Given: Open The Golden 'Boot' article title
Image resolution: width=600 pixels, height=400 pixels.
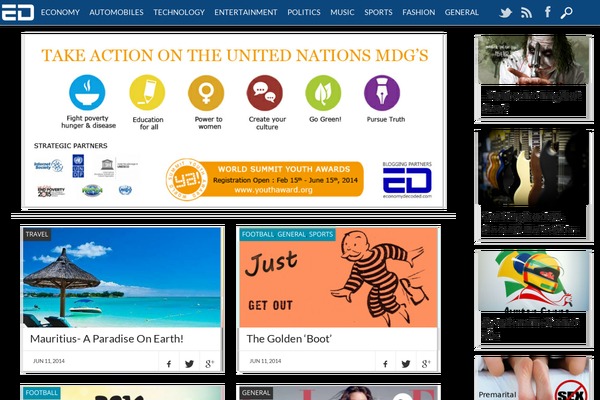Looking at the screenshot, I should 289,339.
